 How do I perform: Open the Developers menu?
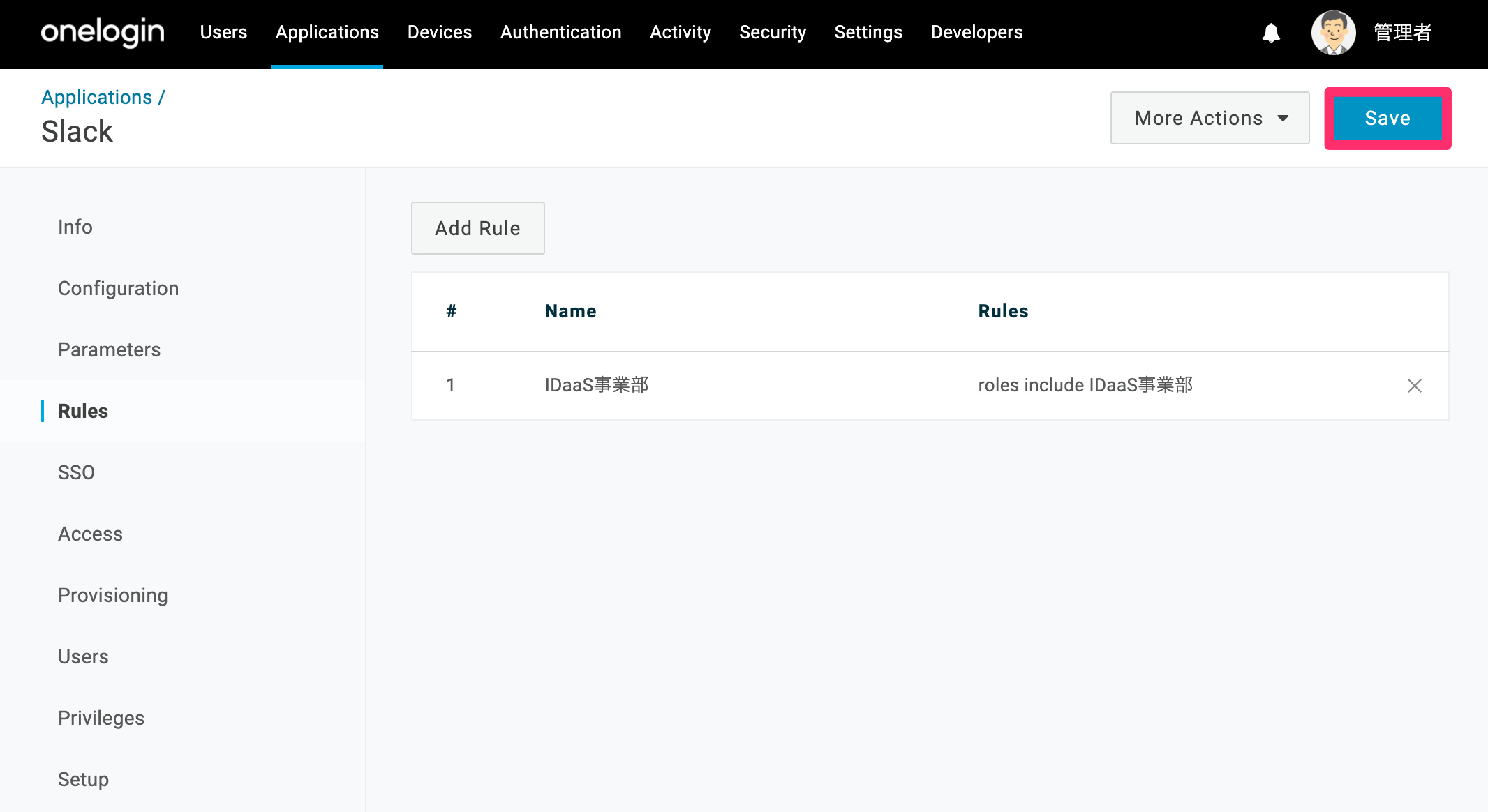pos(976,32)
